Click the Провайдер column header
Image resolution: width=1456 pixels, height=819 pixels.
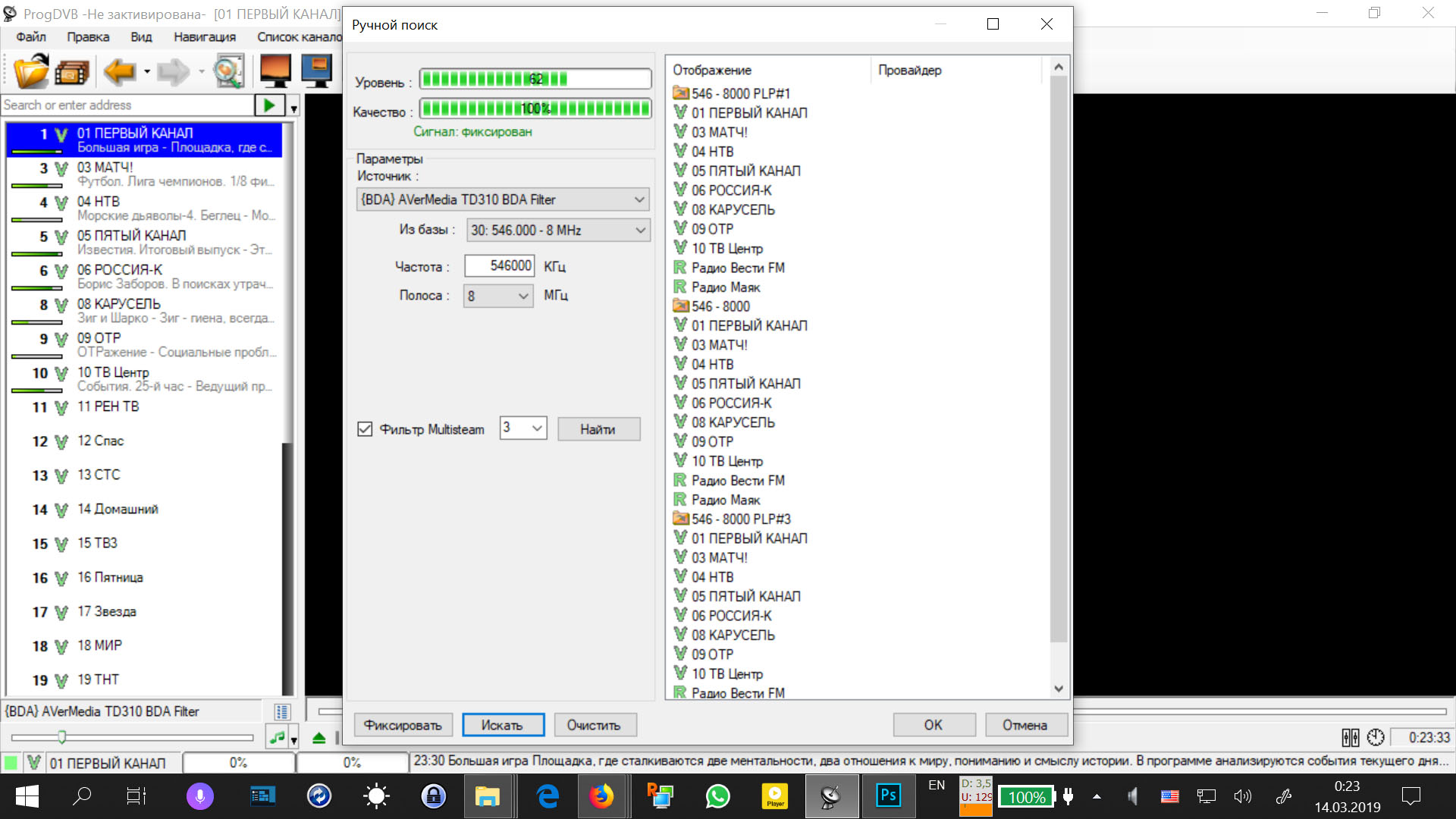click(x=957, y=70)
